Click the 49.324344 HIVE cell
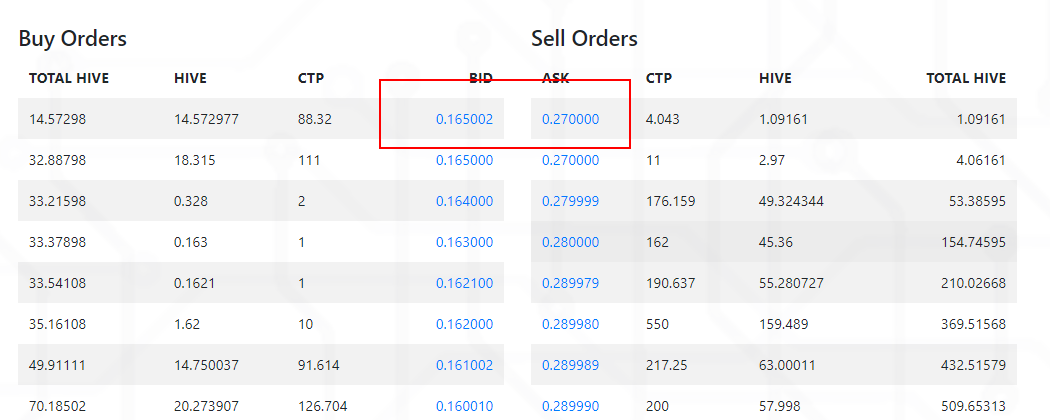This screenshot has width=1050, height=420. coord(792,201)
